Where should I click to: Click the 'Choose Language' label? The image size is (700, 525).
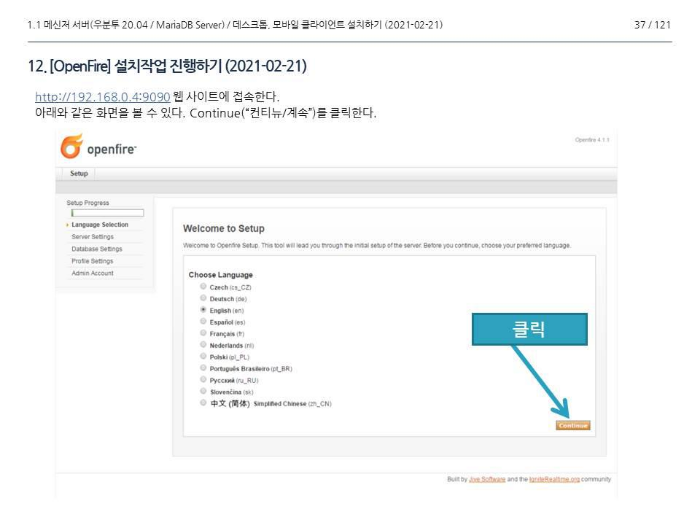click(x=221, y=275)
